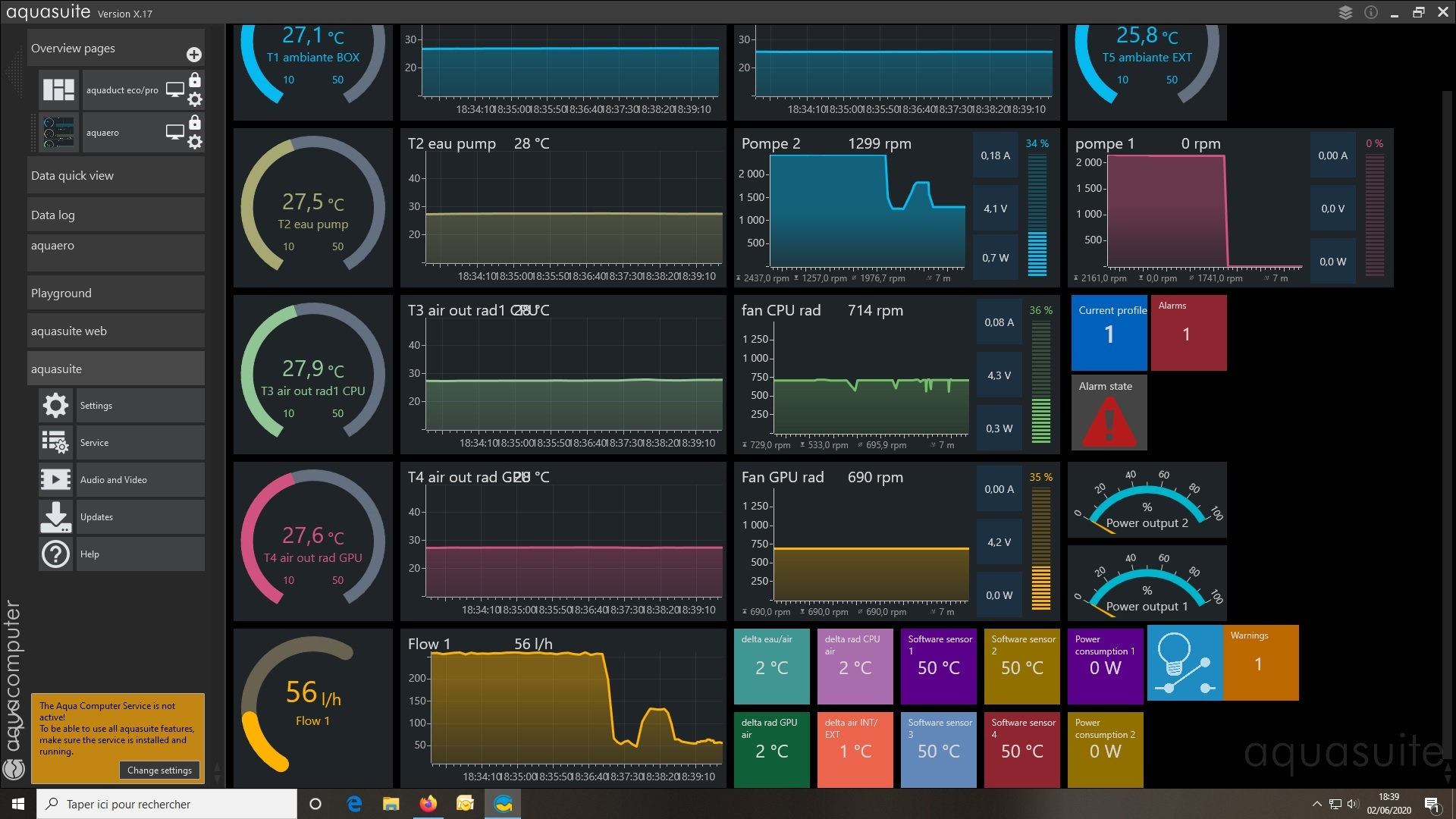The image size is (1456, 819).
Task: Open Settings with the gear icon
Action: pos(55,406)
